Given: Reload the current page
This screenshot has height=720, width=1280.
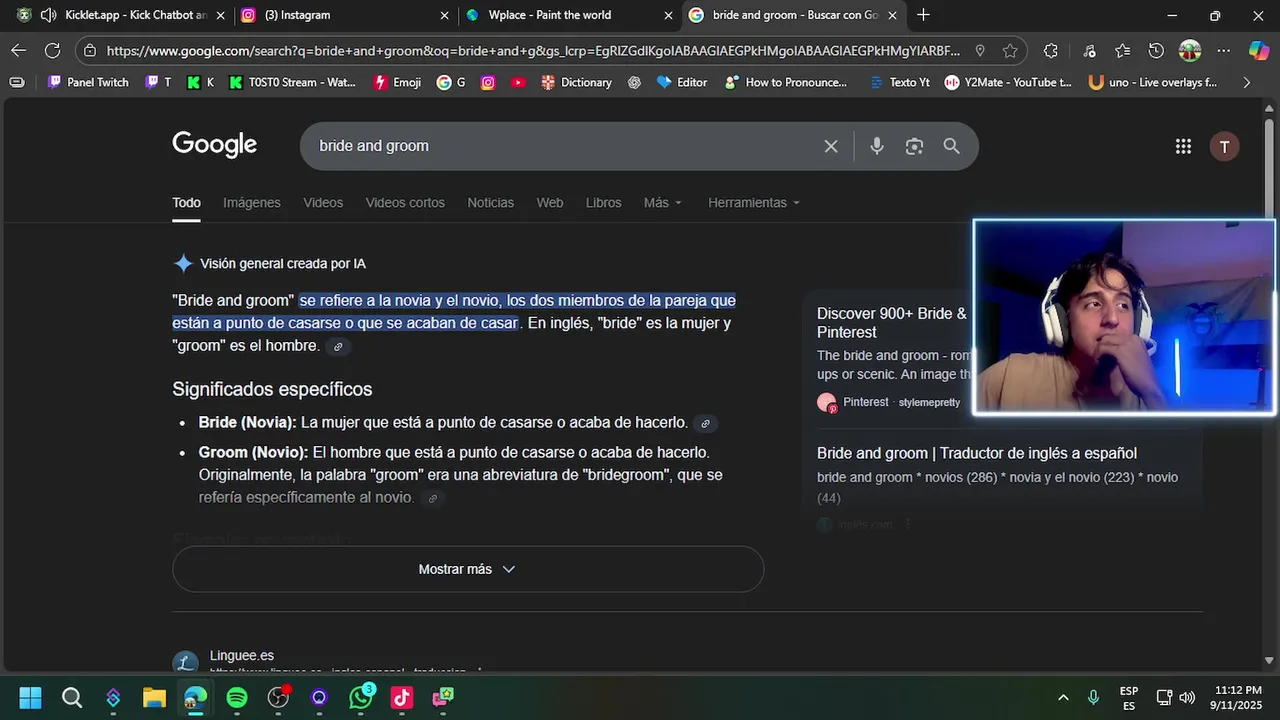Looking at the screenshot, I should pyautogui.click(x=52, y=50).
